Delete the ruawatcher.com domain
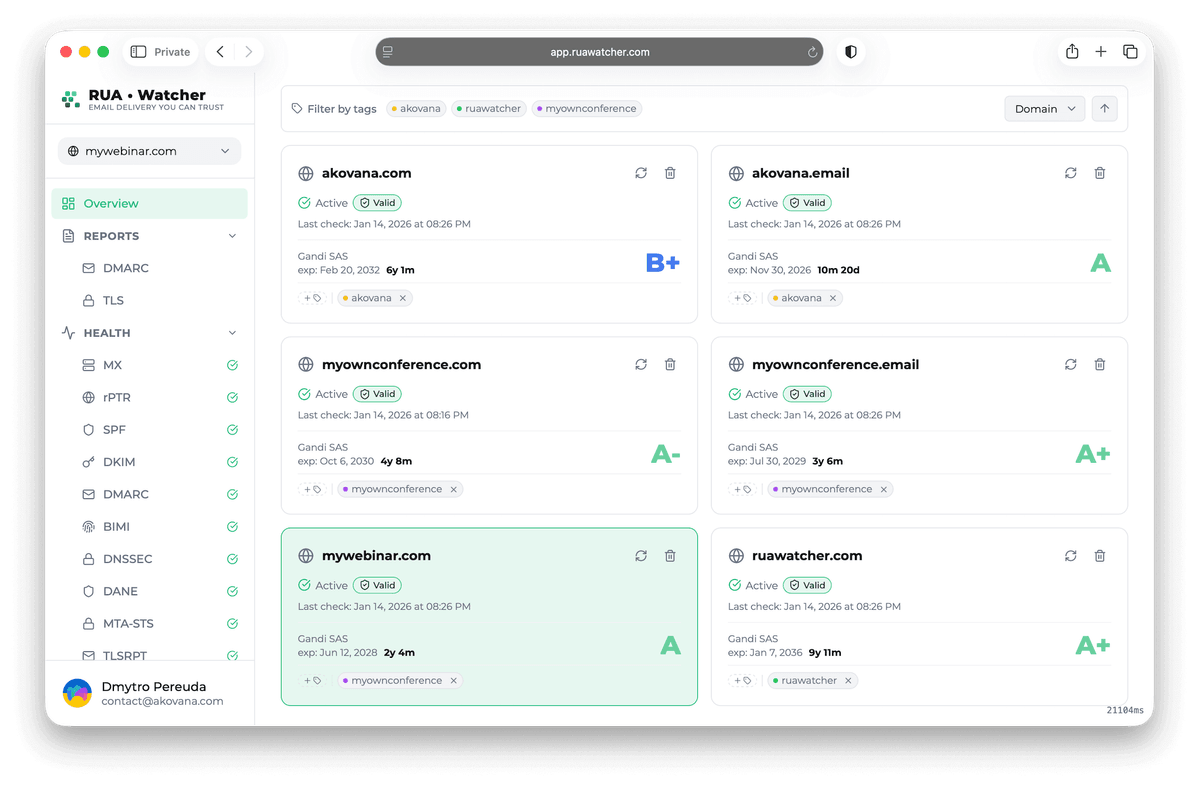Viewport: 1199px width, 786px height. click(x=1100, y=556)
